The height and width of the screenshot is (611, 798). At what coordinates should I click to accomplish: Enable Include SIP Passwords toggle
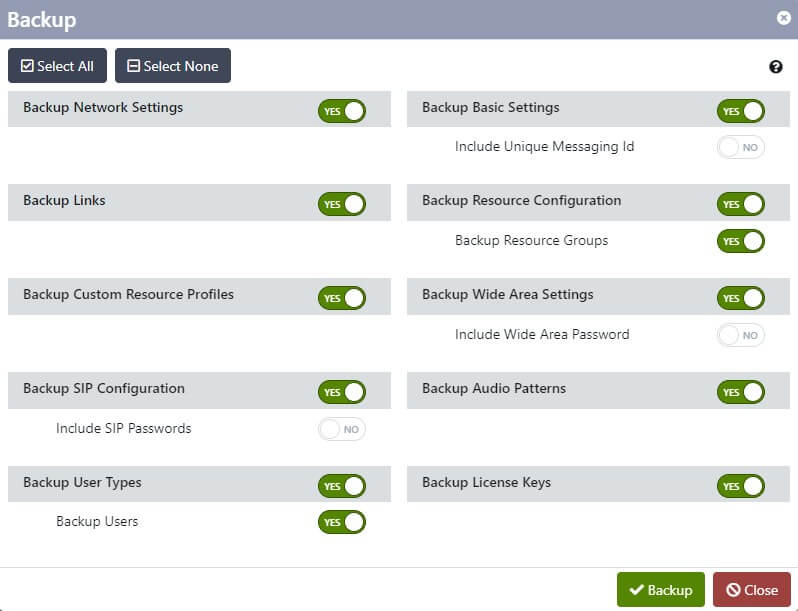342,429
